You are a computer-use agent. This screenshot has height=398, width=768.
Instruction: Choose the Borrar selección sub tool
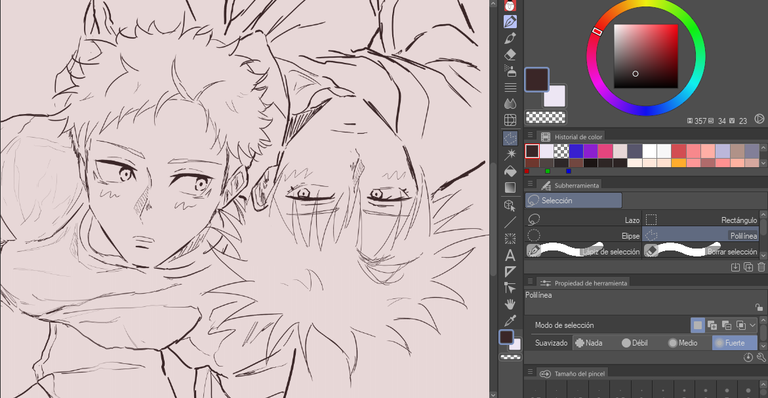click(x=701, y=251)
